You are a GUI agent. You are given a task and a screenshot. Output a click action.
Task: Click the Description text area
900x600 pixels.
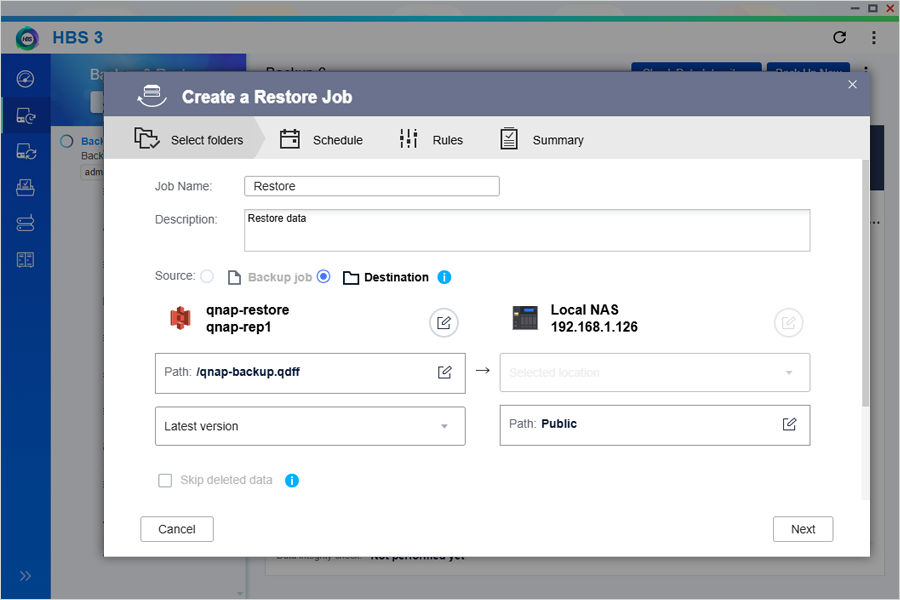tap(527, 230)
